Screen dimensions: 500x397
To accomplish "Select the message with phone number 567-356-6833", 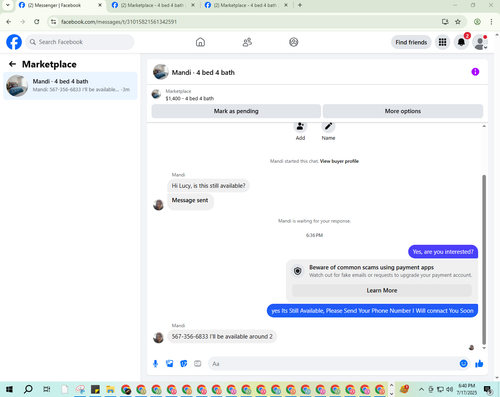I will [x=222, y=337].
